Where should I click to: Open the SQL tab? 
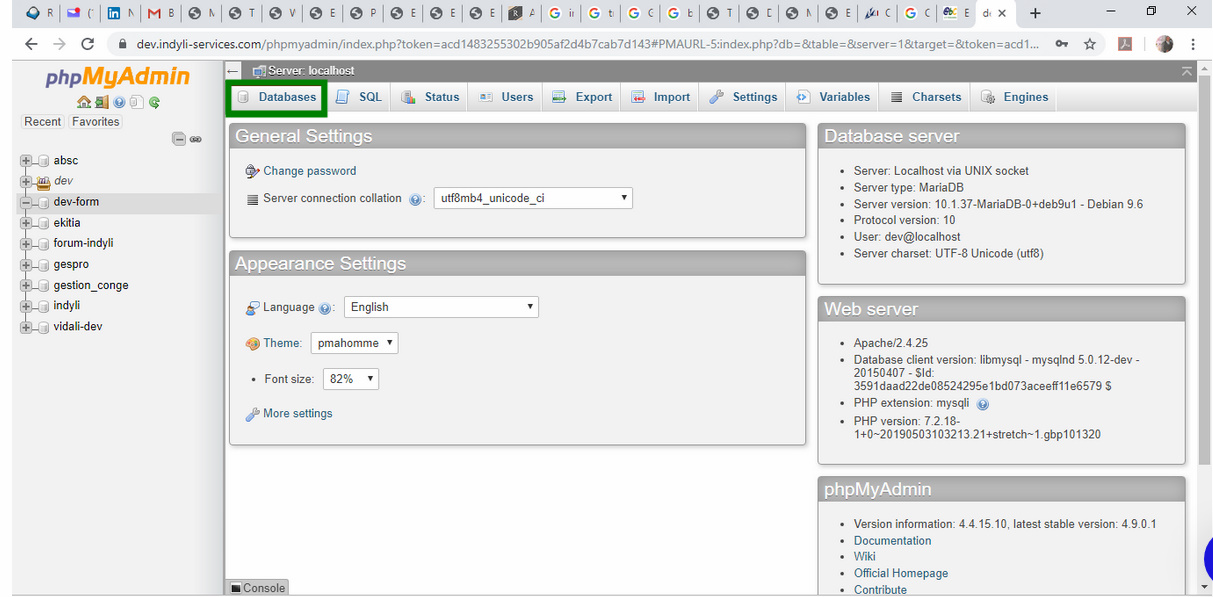359,97
